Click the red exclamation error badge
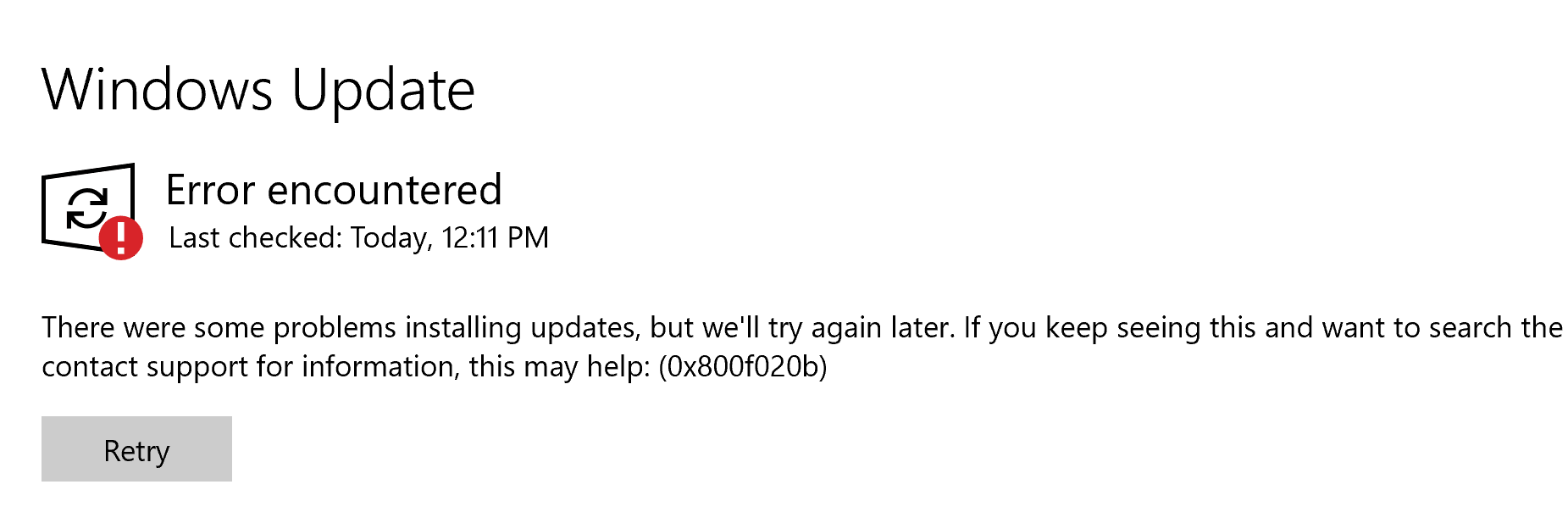The height and width of the screenshot is (529, 1568). pyautogui.click(x=121, y=237)
